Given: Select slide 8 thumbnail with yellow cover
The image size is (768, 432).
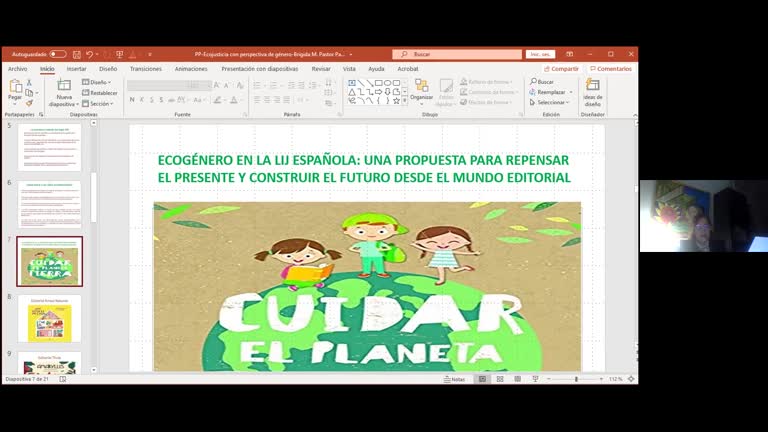Looking at the screenshot, I should (x=49, y=319).
